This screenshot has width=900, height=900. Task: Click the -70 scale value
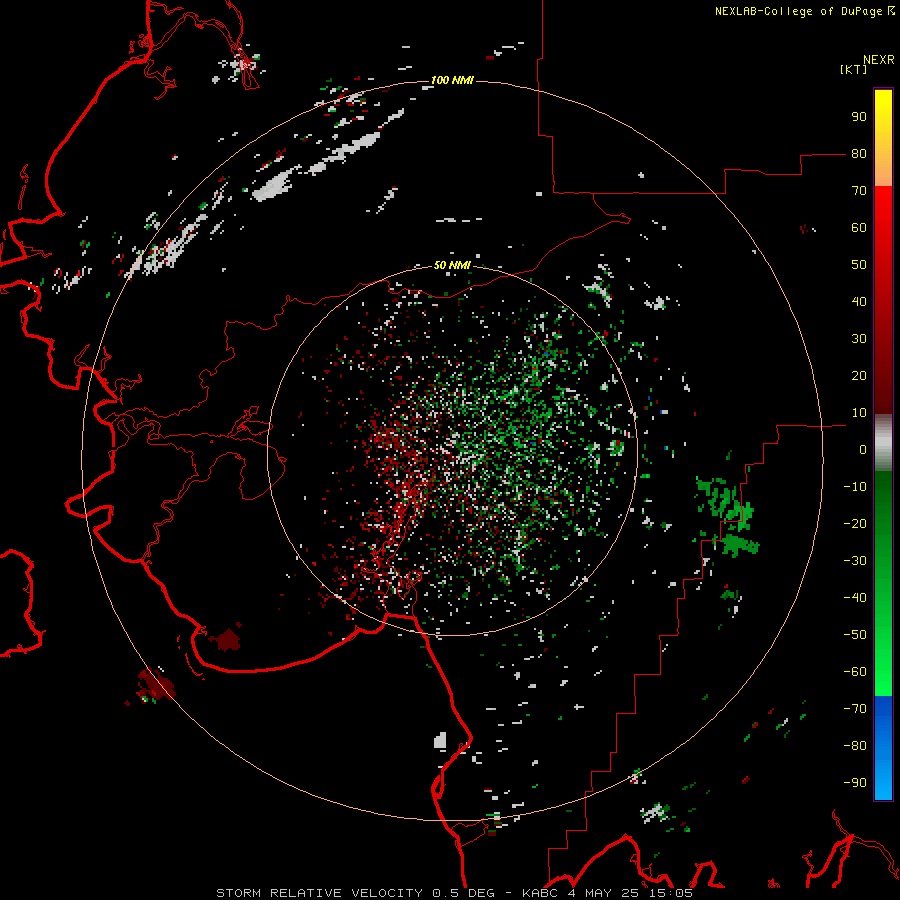tap(855, 709)
